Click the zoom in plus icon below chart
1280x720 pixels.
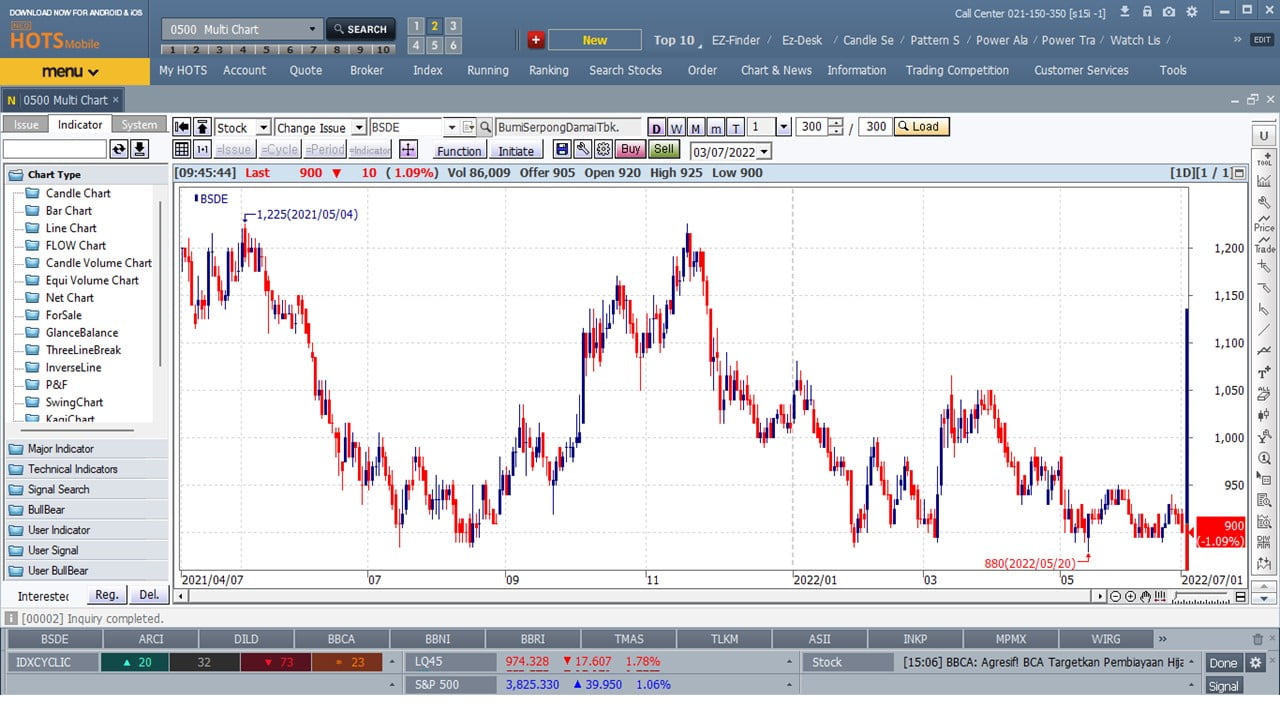[1130, 597]
